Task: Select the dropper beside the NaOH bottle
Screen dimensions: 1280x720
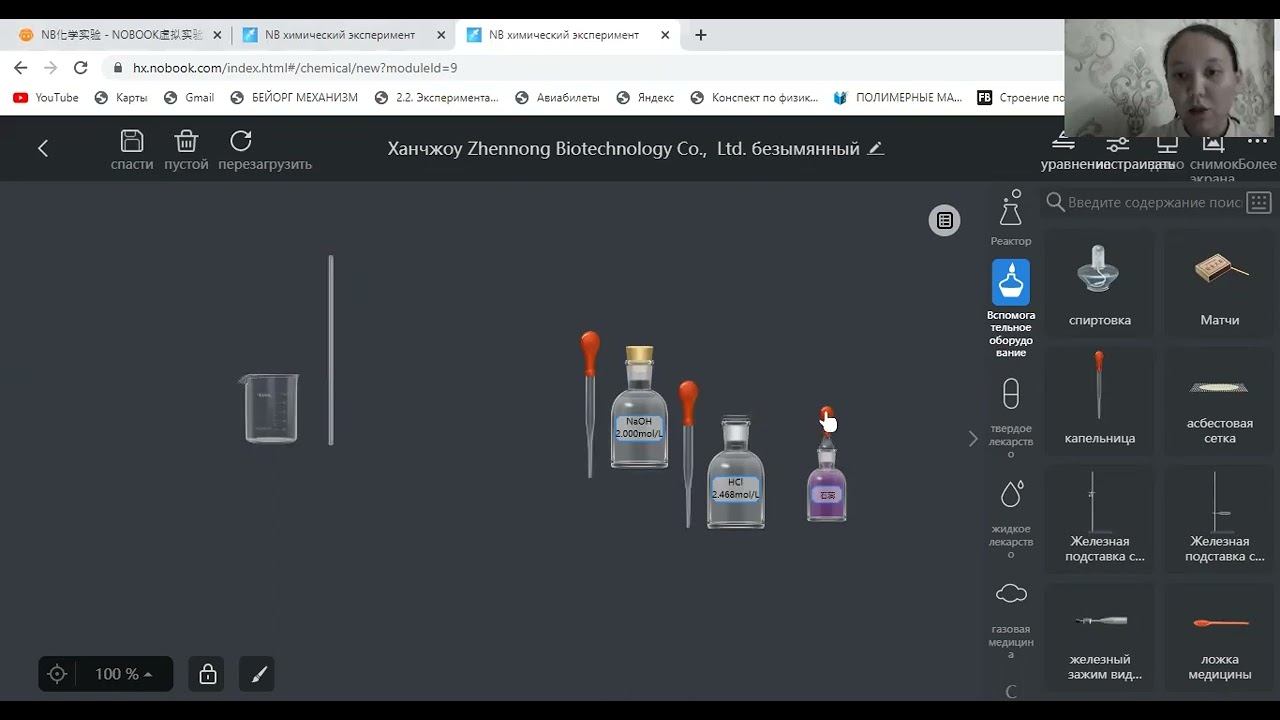Action: click(x=590, y=404)
